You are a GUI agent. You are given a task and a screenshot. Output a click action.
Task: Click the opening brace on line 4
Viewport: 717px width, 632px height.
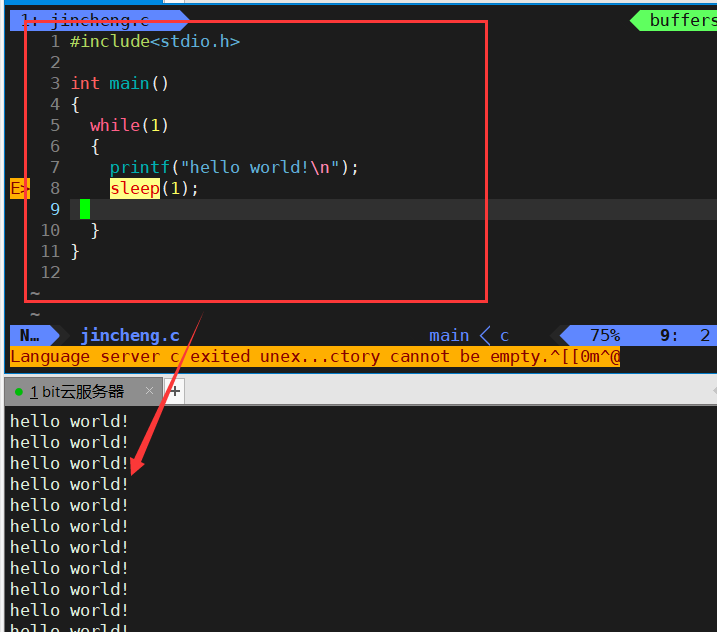click(x=75, y=105)
